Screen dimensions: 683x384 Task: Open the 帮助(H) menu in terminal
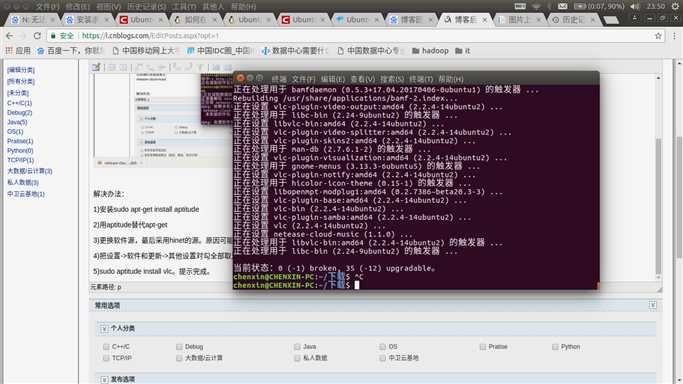tap(451, 79)
